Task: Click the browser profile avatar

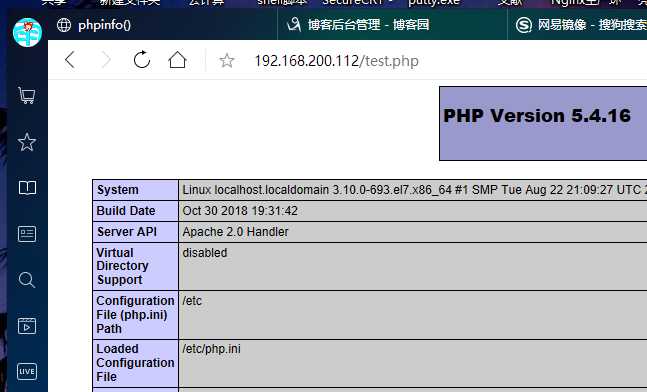Action: tap(27, 32)
